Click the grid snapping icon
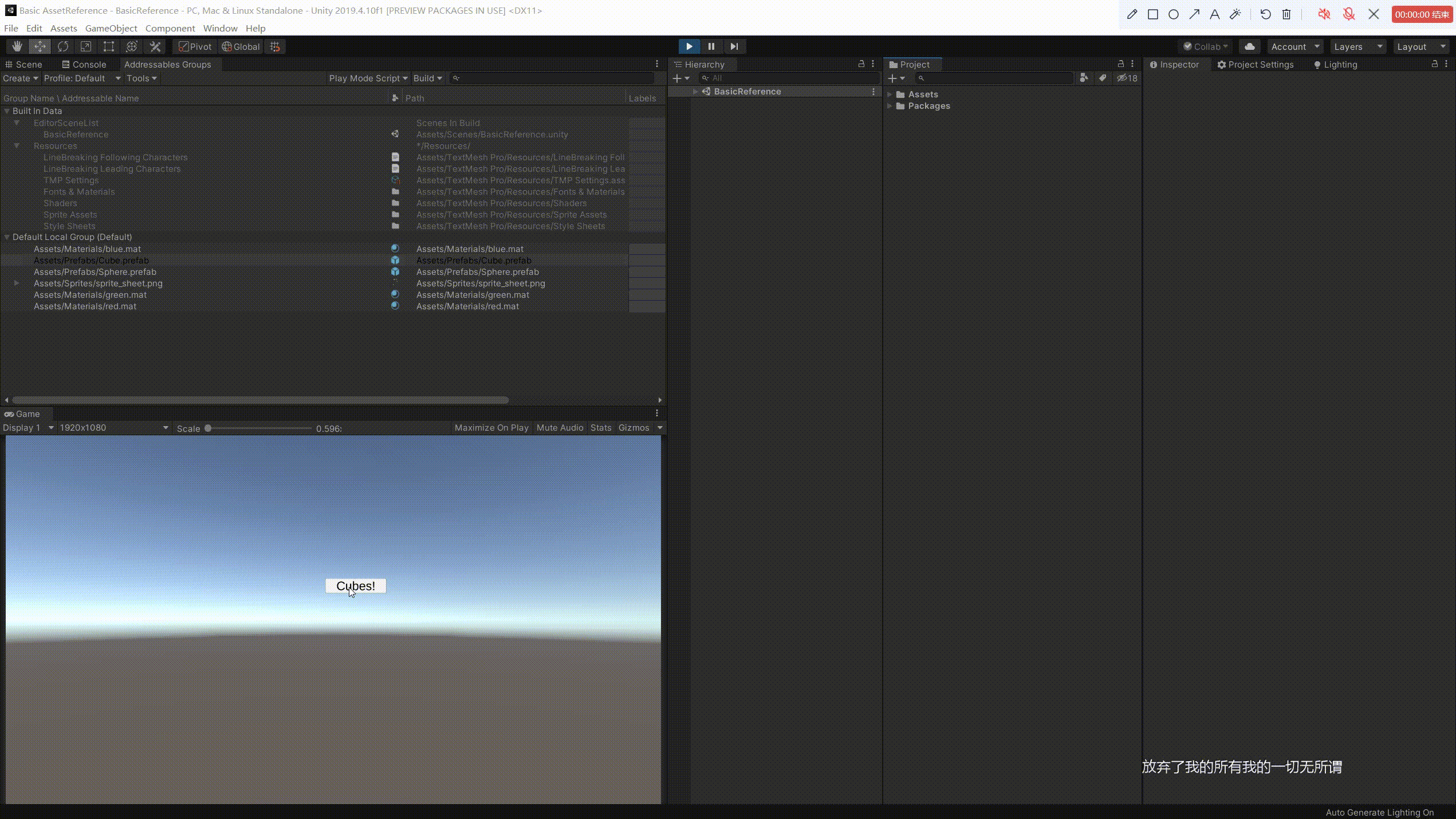The width and height of the screenshot is (1456, 819). tap(276, 46)
